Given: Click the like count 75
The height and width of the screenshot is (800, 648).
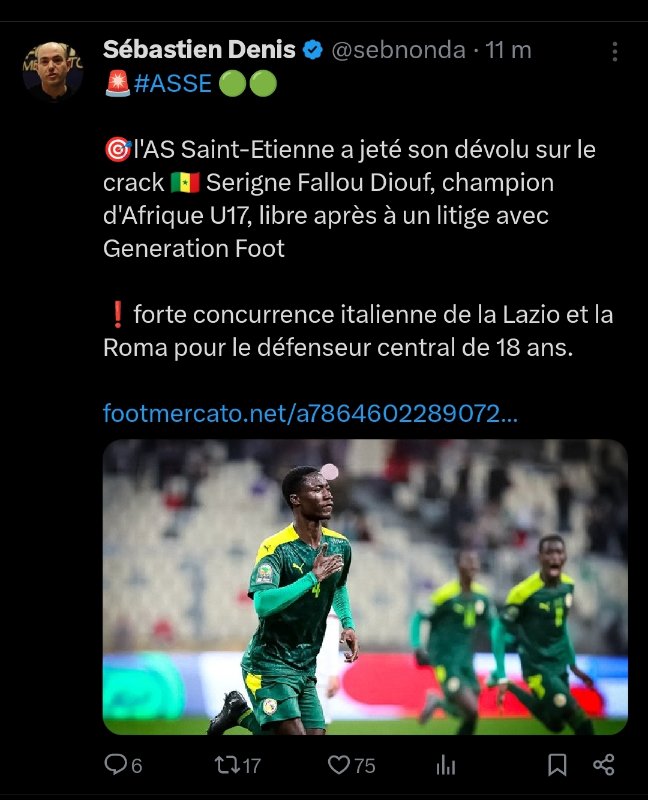Looking at the screenshot, I should click(365, 766).
